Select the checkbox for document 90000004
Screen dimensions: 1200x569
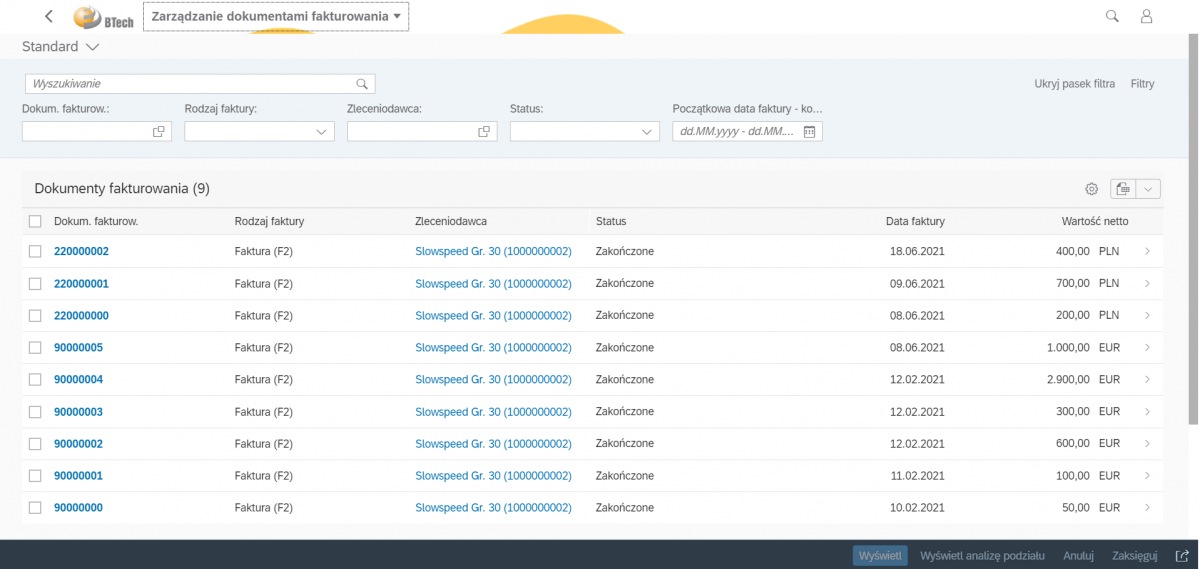[x=35, y=380]
